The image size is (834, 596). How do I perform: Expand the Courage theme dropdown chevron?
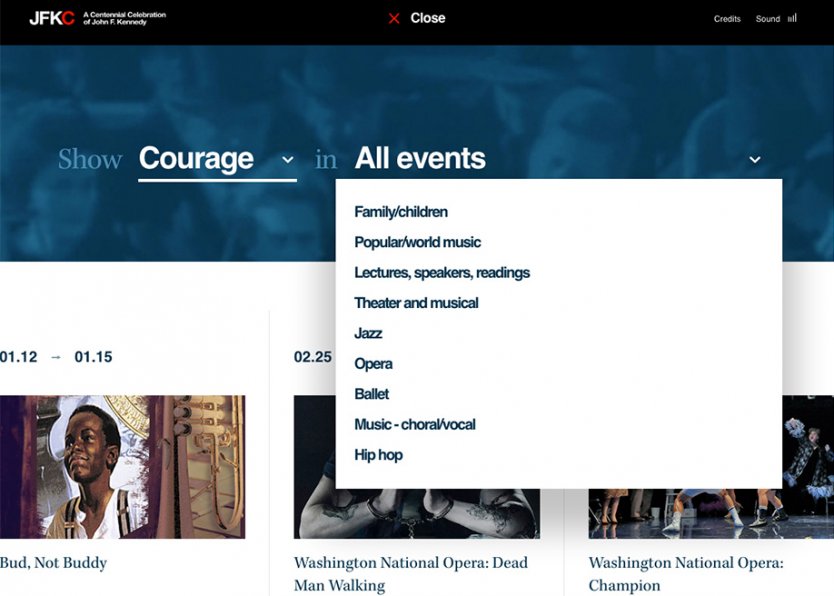pyautogui.click(x=288, y=160)
